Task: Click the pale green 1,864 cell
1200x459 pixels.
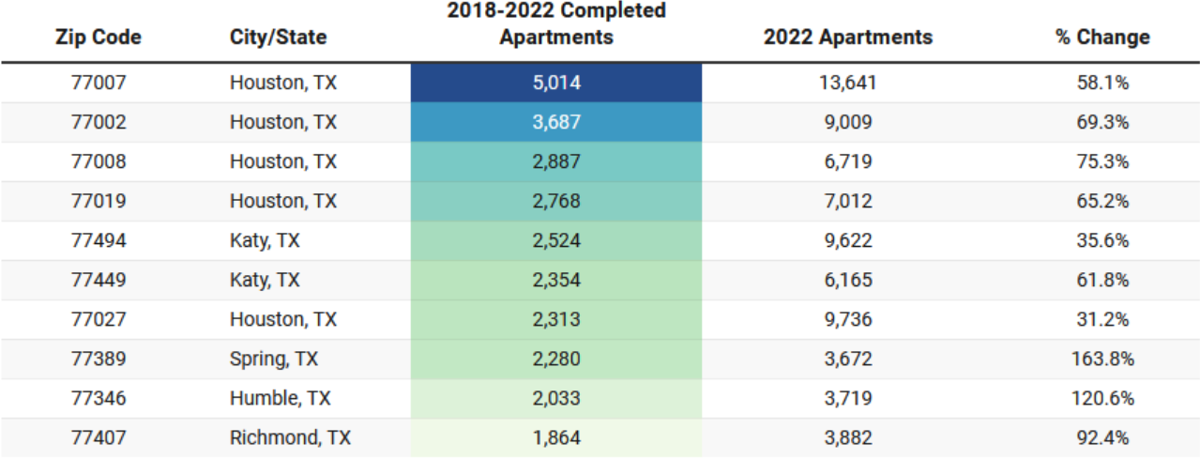Action: coord(556,438)
